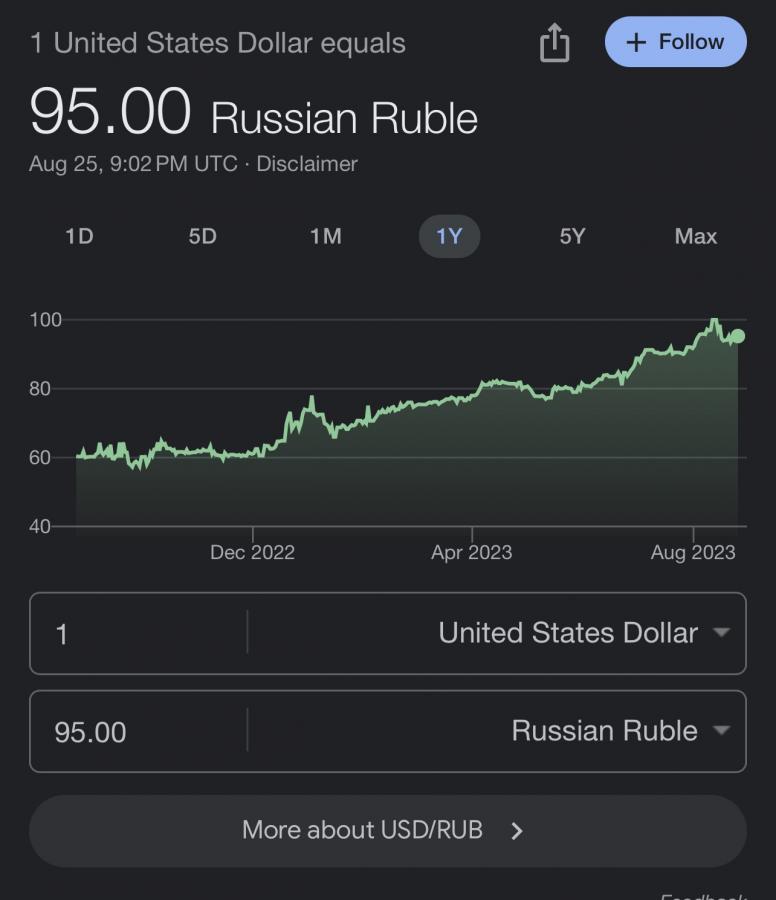Click the dropdown arrow beside United States Dollar

(x=720, y=633)
